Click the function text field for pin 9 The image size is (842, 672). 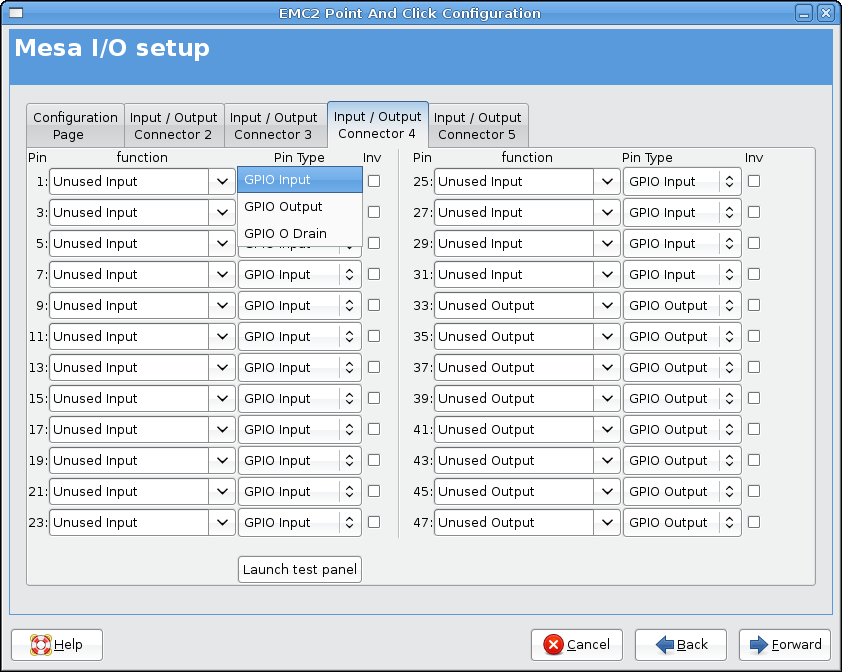point(129,306)
